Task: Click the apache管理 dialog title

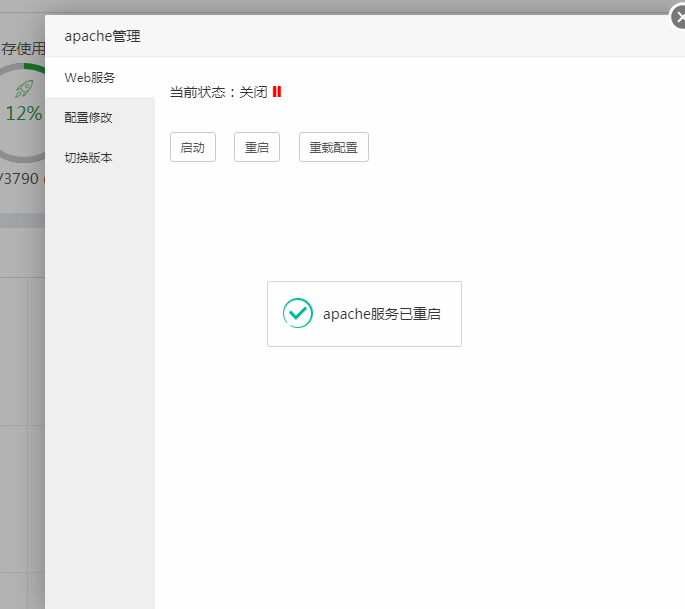Action: [x=103, y=36]
